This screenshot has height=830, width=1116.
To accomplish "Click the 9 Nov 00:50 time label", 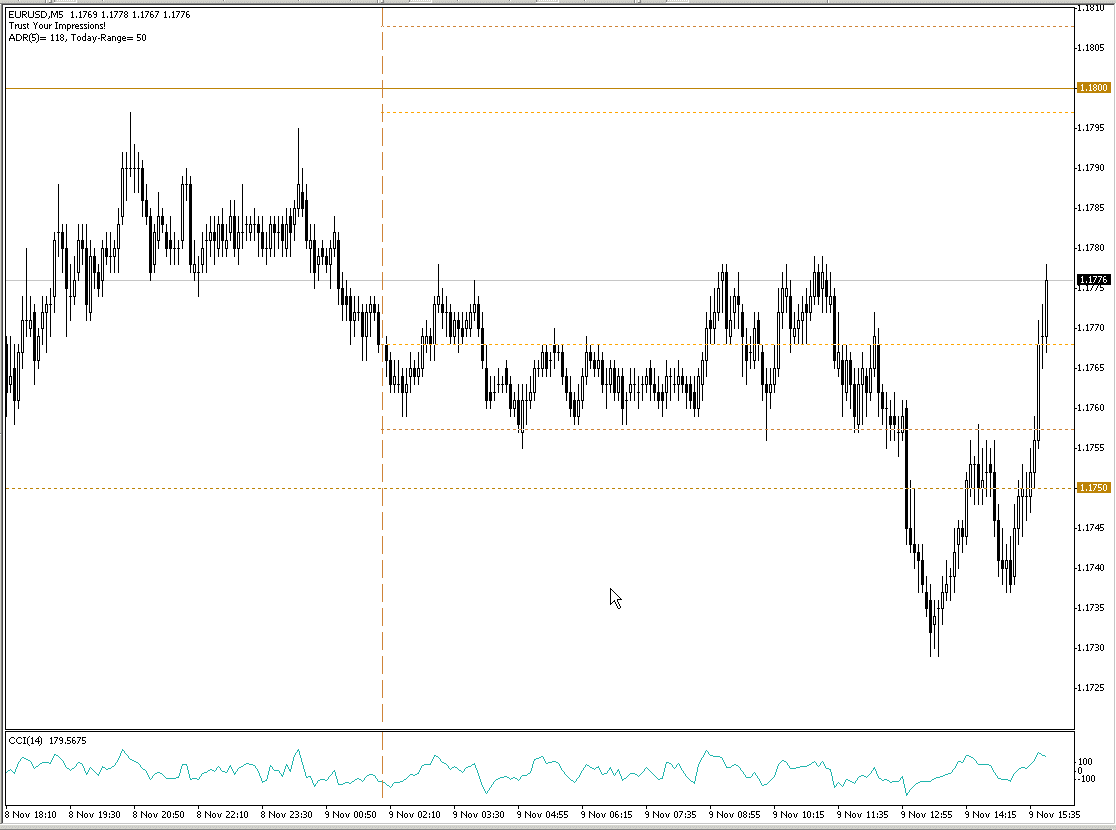I will pos(351,814).
